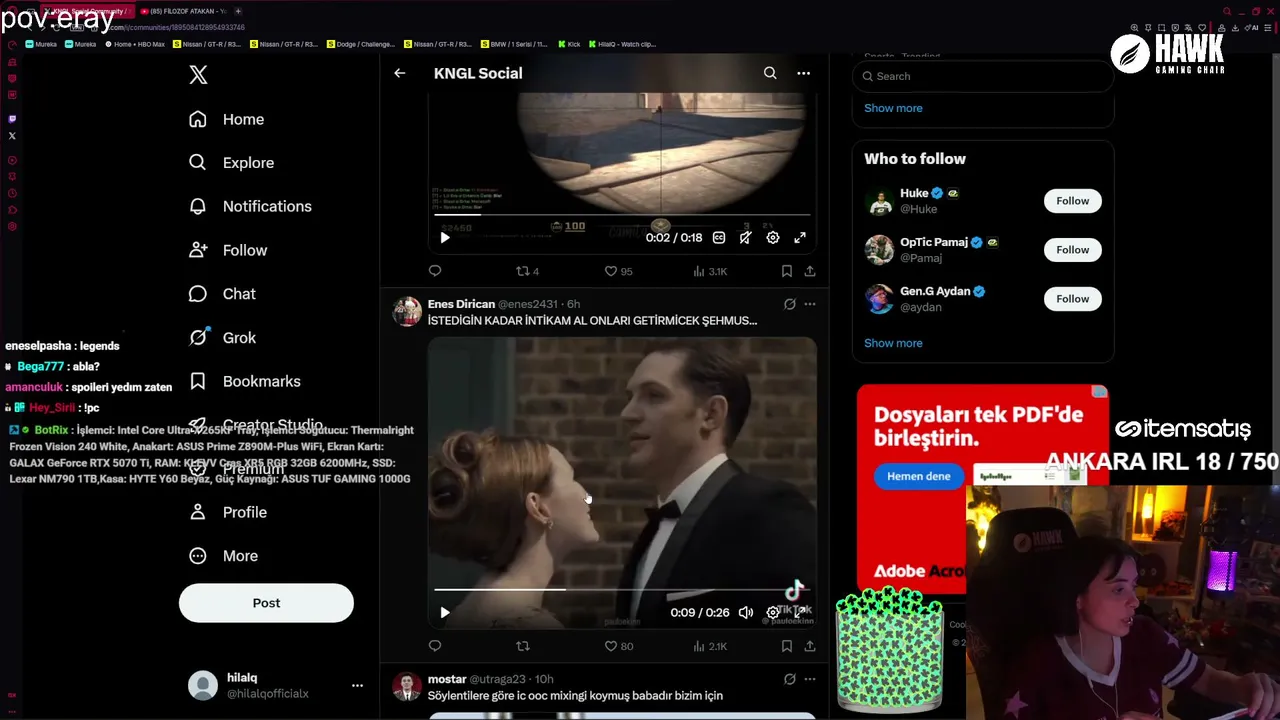Repost Enes Dirican's video post
The width and height of the screenshot is (1280, 720).
click(522, 646)
